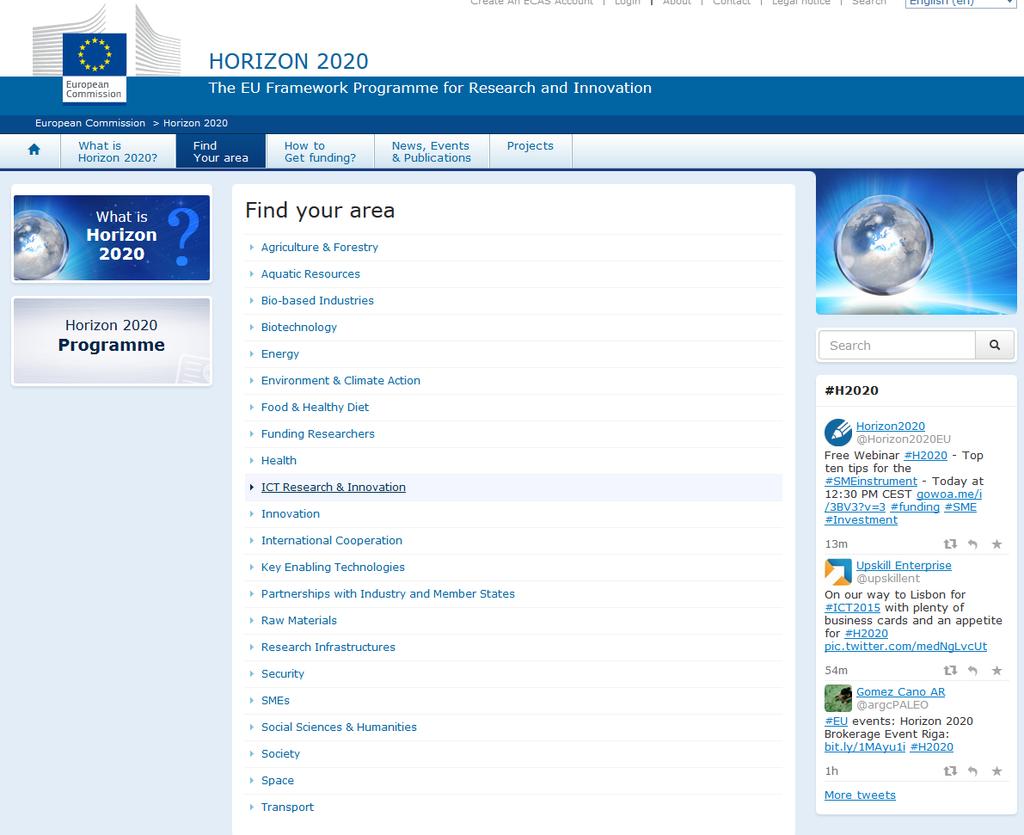
Task: Open the Horizon 2020 Programme banner
Action: pos(112,341)
